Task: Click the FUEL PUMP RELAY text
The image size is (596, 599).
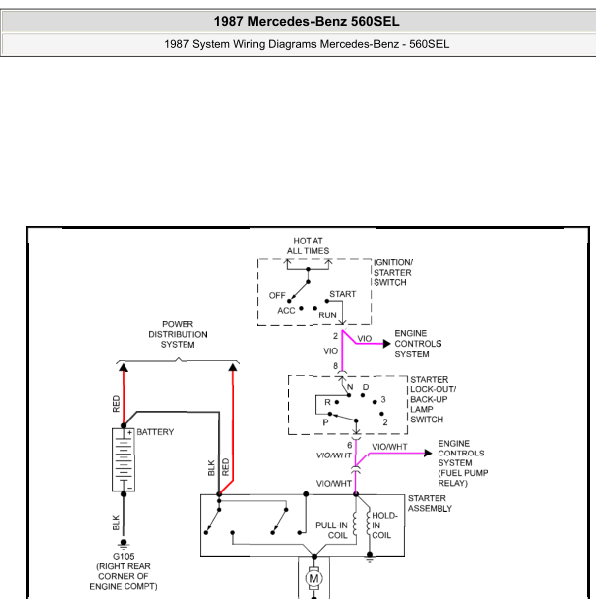Action: pos(463,478)
